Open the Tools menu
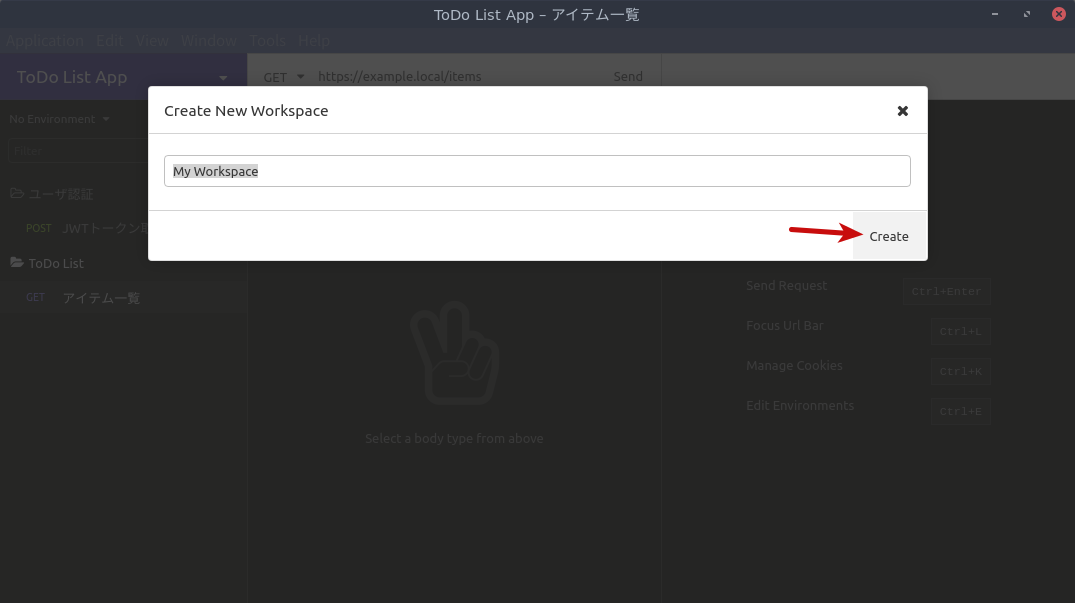The height and width of the screenshot is (603, 1075). (267, 40)
